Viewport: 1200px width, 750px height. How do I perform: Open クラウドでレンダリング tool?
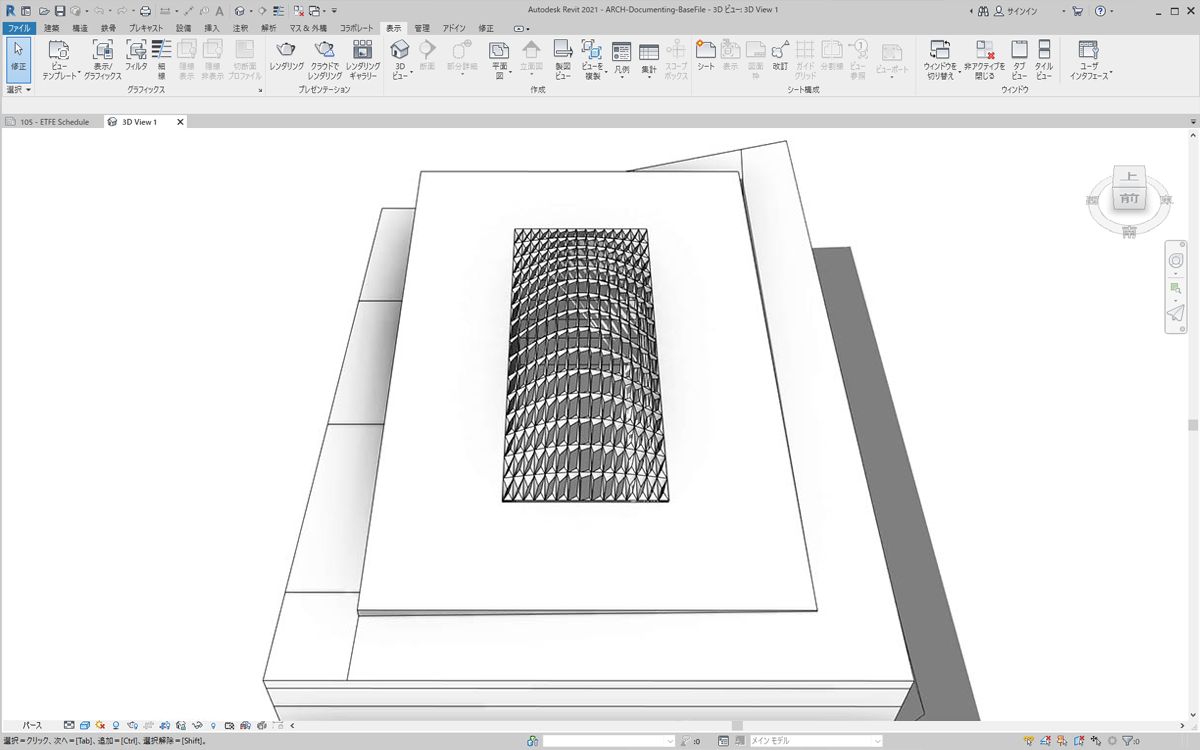pyautogui.click(x=325, y=60)
